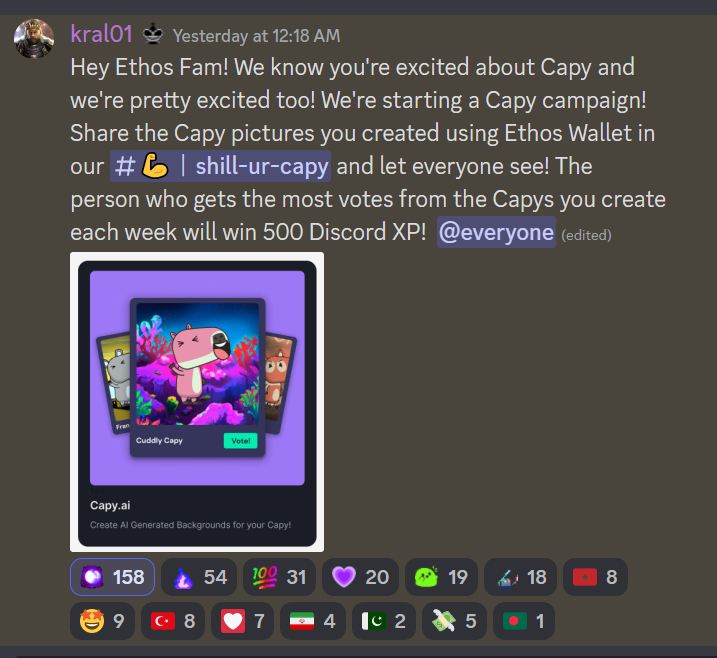Open kral01's username profile
The image size is (717, 658).
[x=101, y=34]
